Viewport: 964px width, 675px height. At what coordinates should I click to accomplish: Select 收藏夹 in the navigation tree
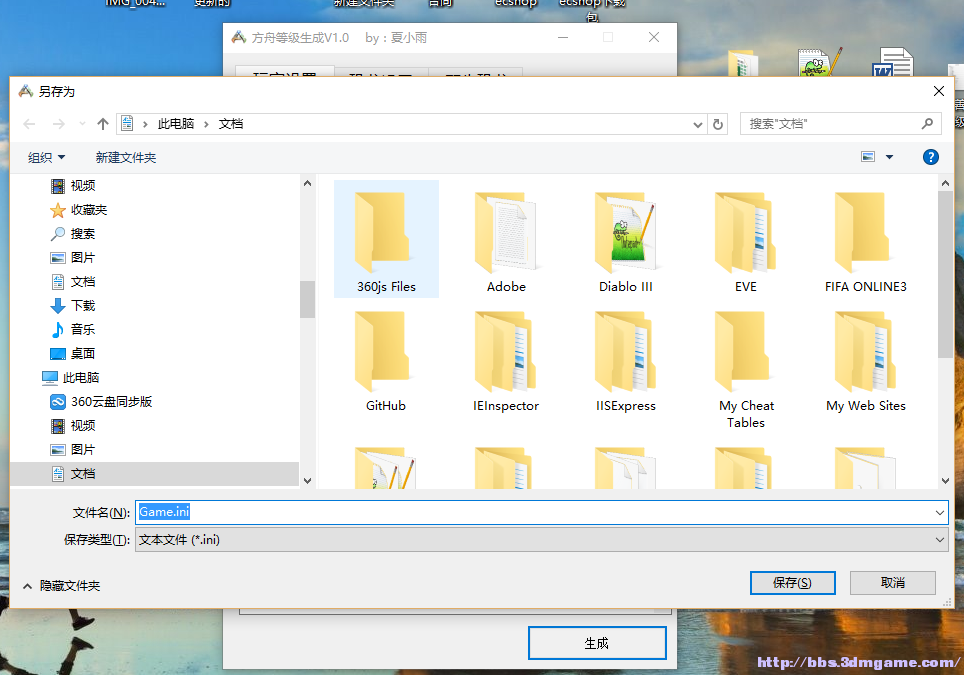[x=79, y=210]
